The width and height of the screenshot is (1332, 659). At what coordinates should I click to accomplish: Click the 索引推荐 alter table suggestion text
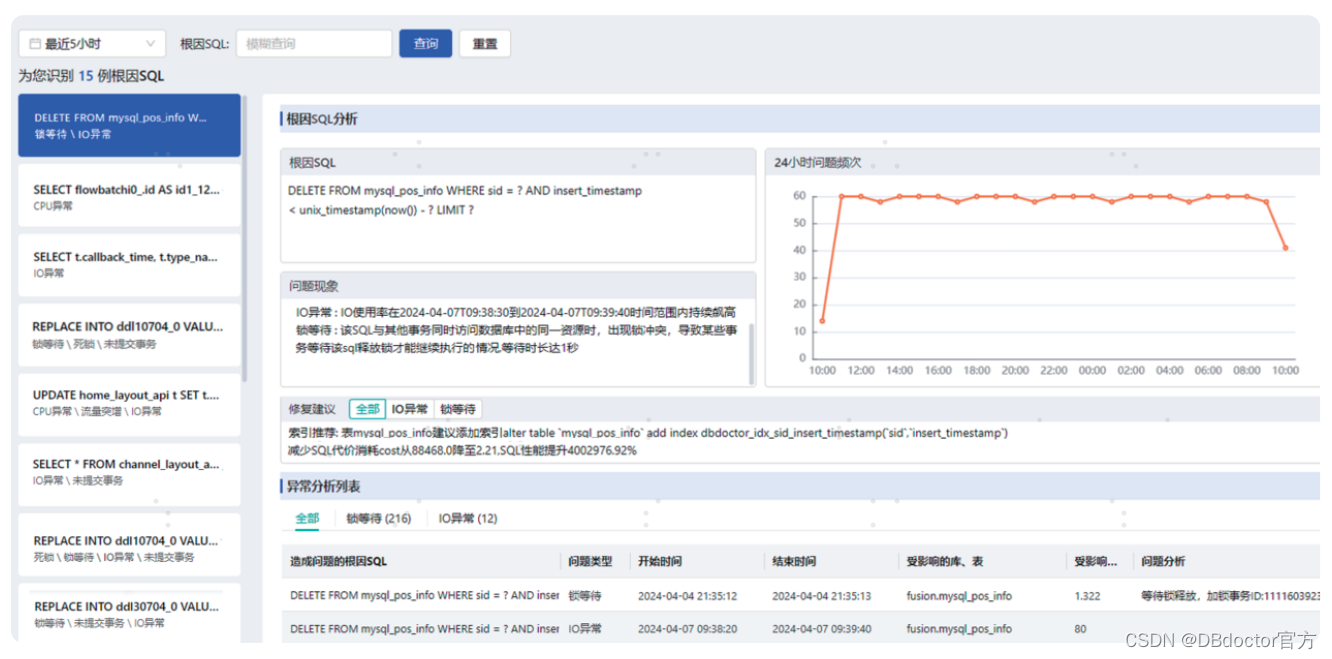[647, 433]
